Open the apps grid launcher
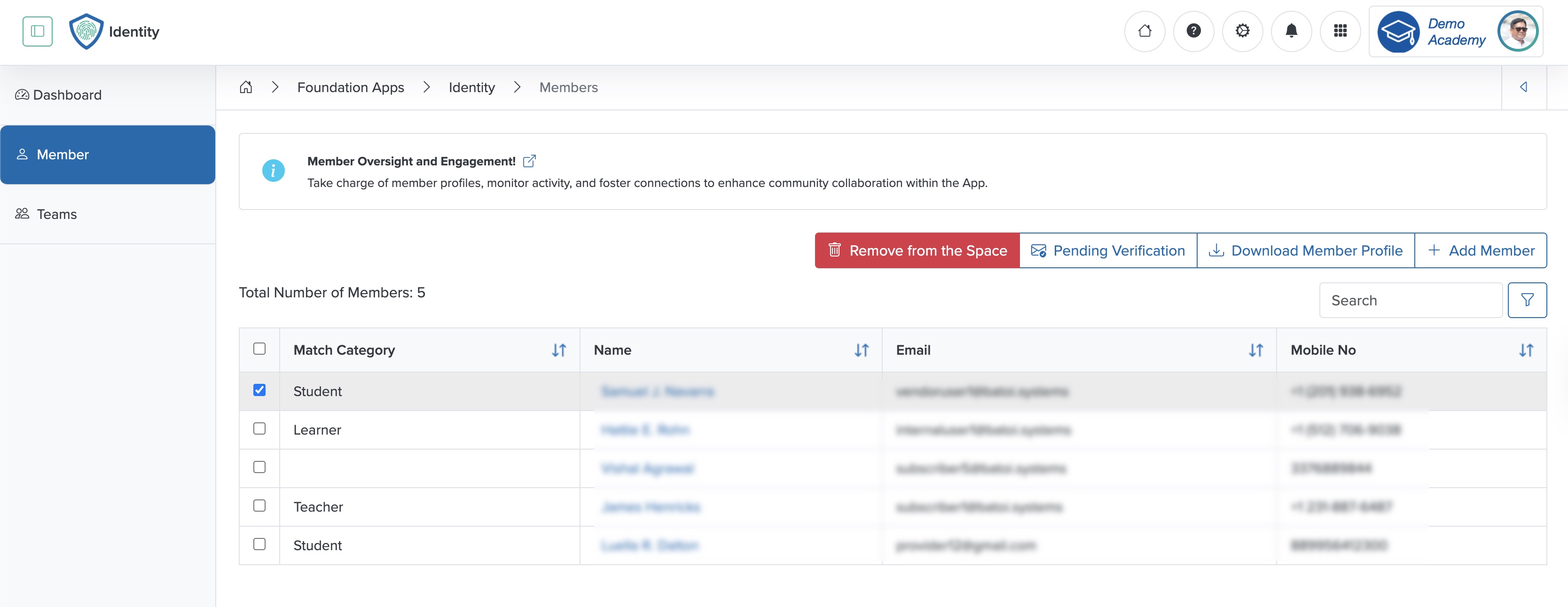 click(x=1341, y=31)
